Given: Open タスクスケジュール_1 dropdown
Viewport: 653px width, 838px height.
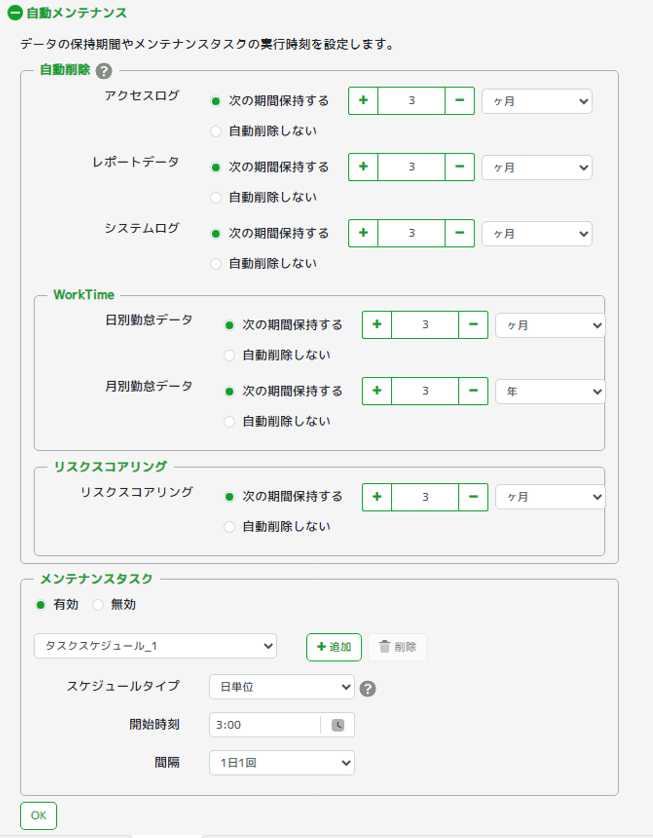Looking at the screenshot, I should pyautogui.click(x=156, y=646).
